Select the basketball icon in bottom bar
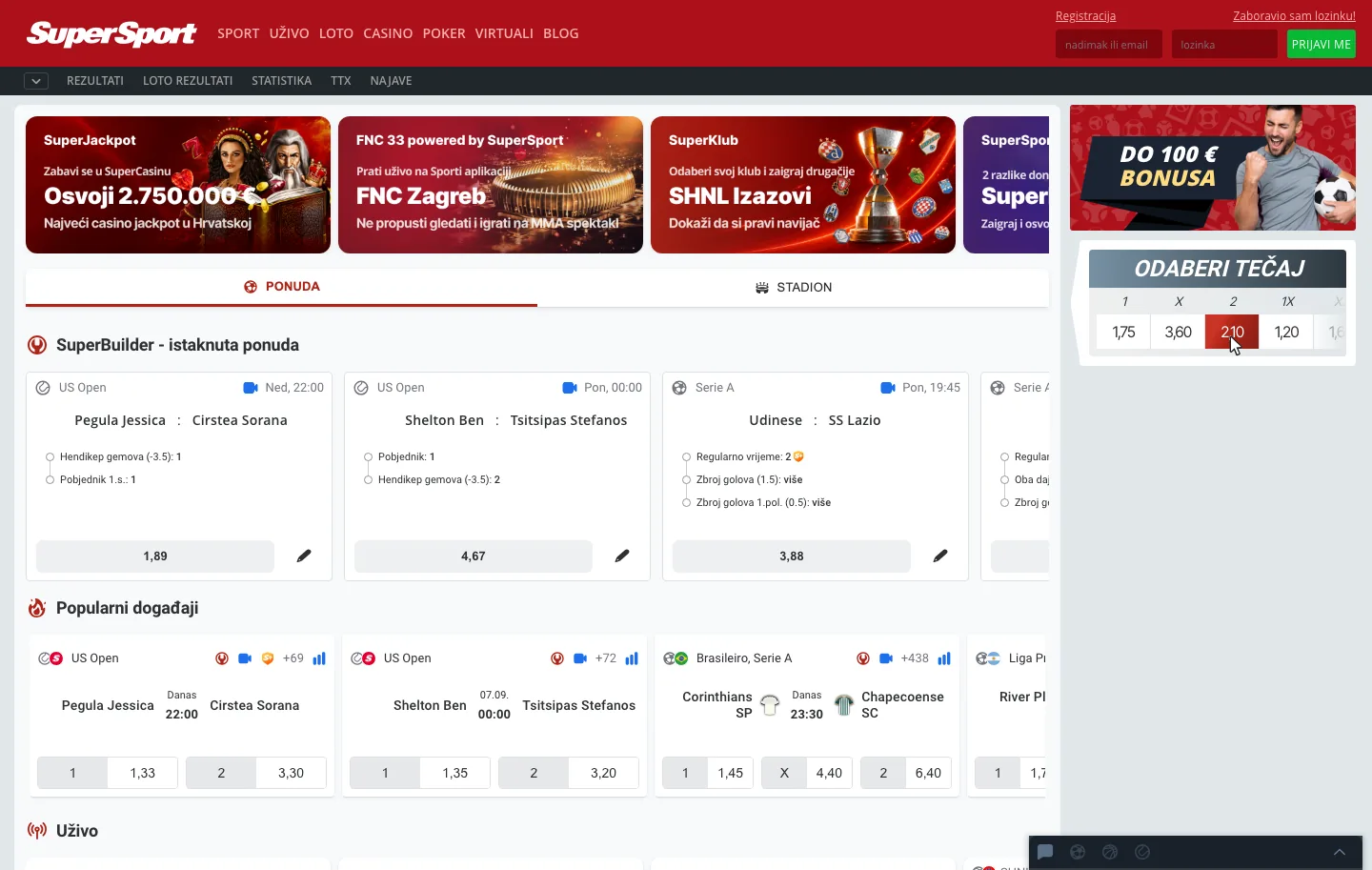The width and height of the screenshot is (1372, 870). tap(1110, 852)
